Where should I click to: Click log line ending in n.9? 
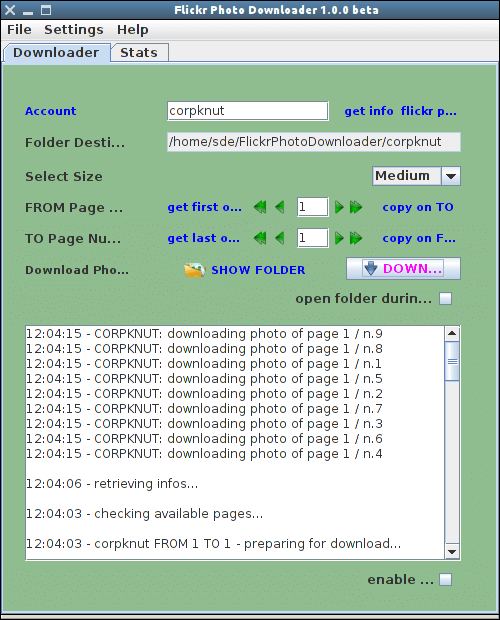pyautogui.click(x=204, y=334)
